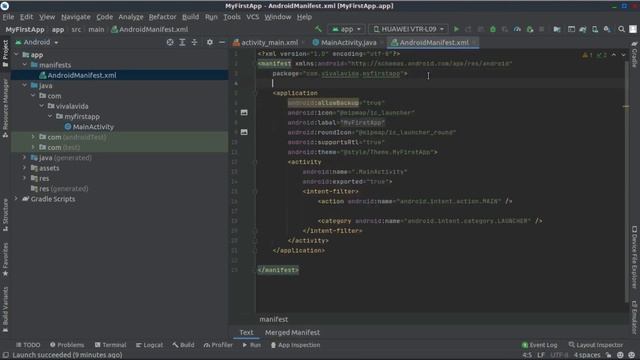Open the Project Structure icon
This screenshot has height=360, width=640.
click(x=557, y=29)
